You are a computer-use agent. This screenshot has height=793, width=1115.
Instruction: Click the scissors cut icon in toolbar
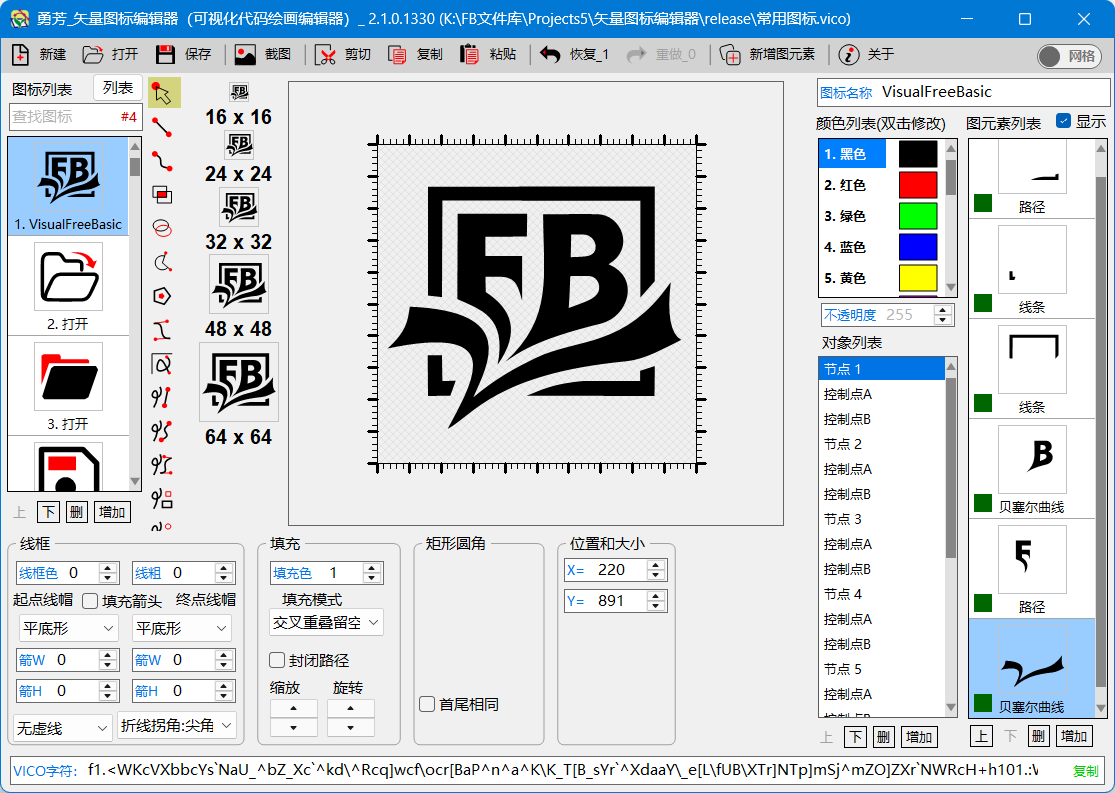pyautogui.click(x=326, y=55)
